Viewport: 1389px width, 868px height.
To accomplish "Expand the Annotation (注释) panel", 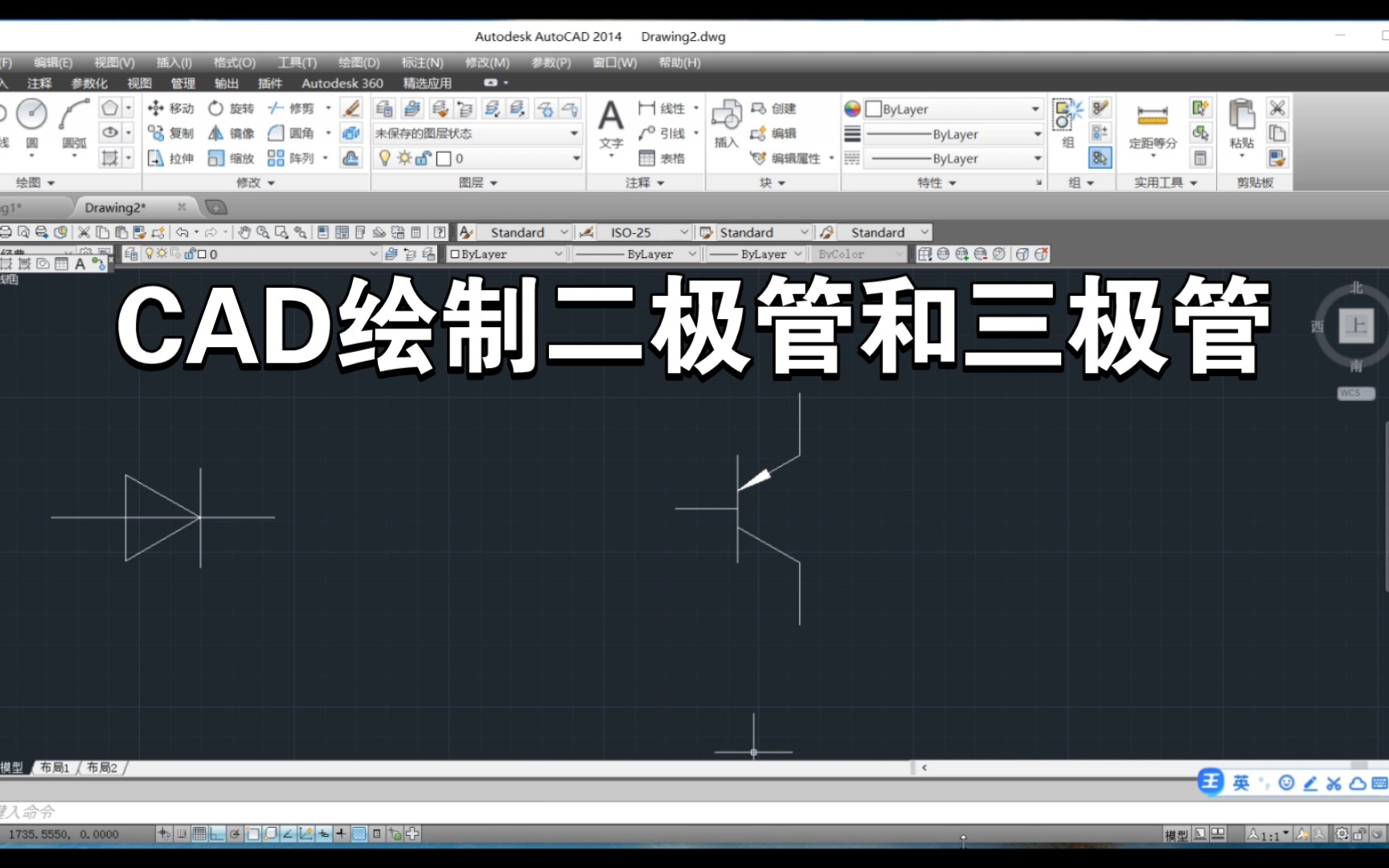I will coord(645,183).
